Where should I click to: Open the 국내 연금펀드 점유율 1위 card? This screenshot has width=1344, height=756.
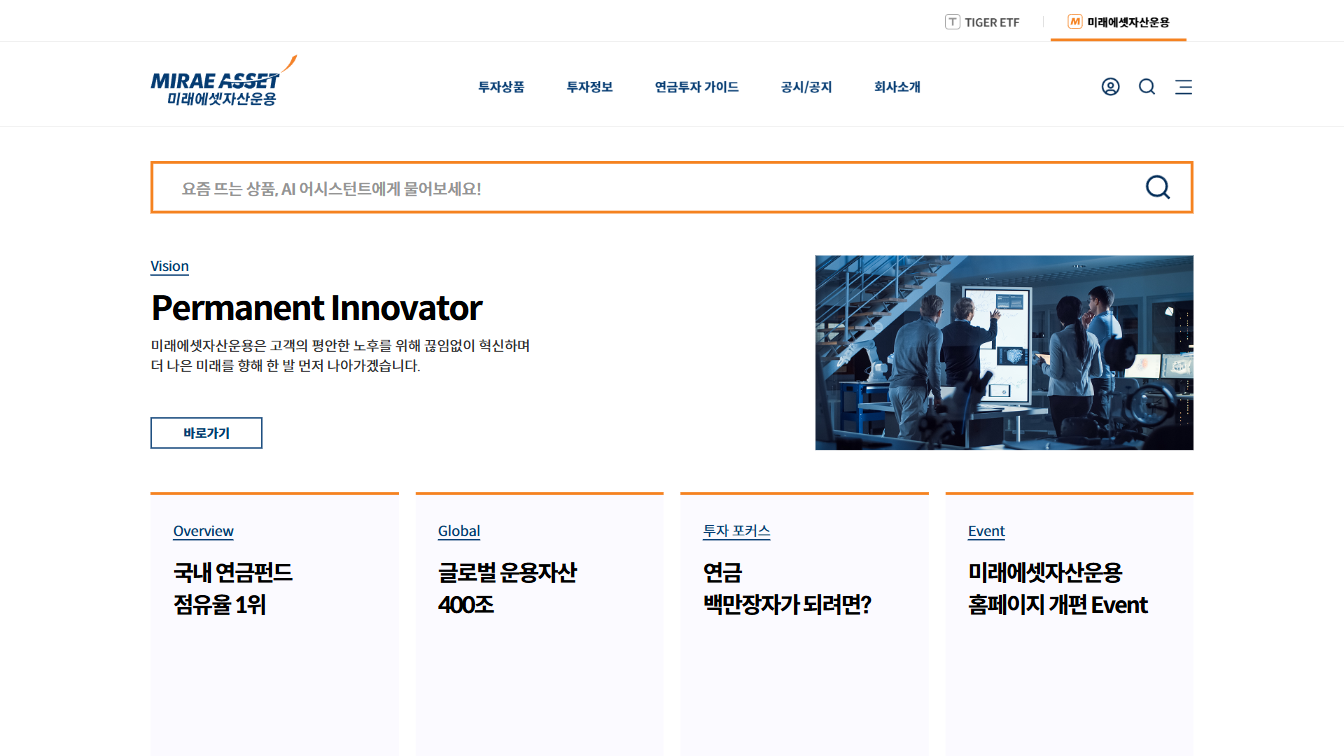[x=274, y=625]
